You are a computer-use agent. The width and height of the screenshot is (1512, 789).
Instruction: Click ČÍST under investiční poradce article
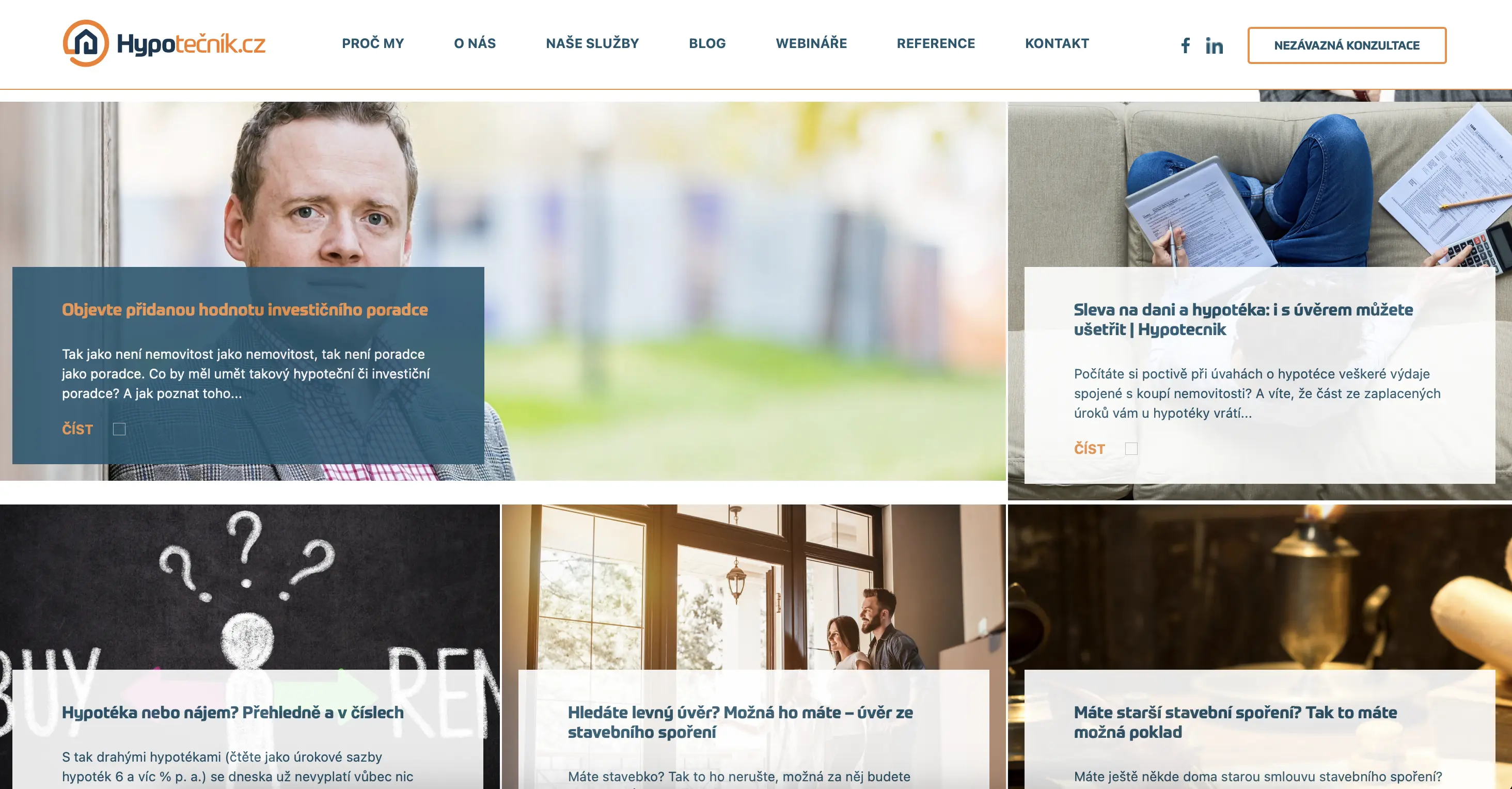click(77, 429)
